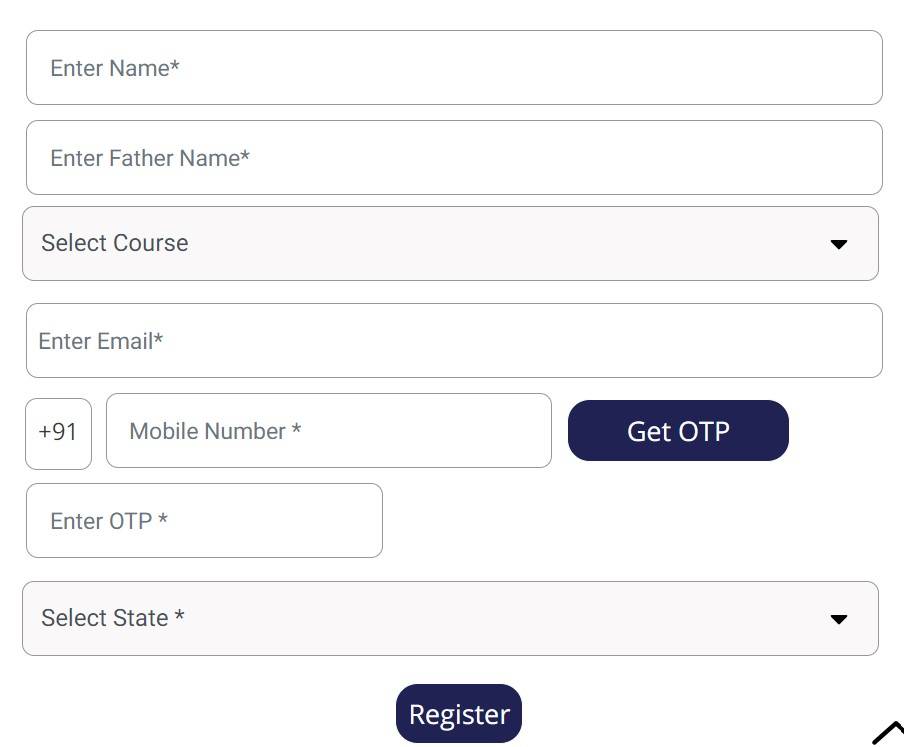Click the Select Course caret arrow icon

coord(839,244)
